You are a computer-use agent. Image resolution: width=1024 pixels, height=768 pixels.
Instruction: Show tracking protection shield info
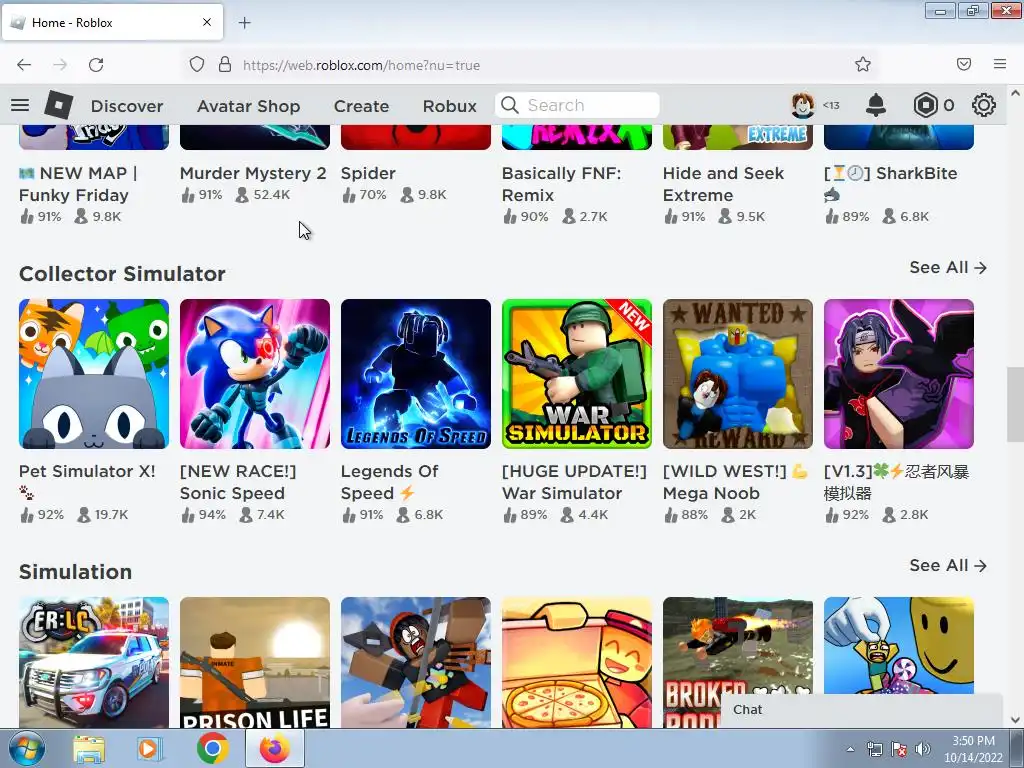pyautogui.click(x=197, y=64)
